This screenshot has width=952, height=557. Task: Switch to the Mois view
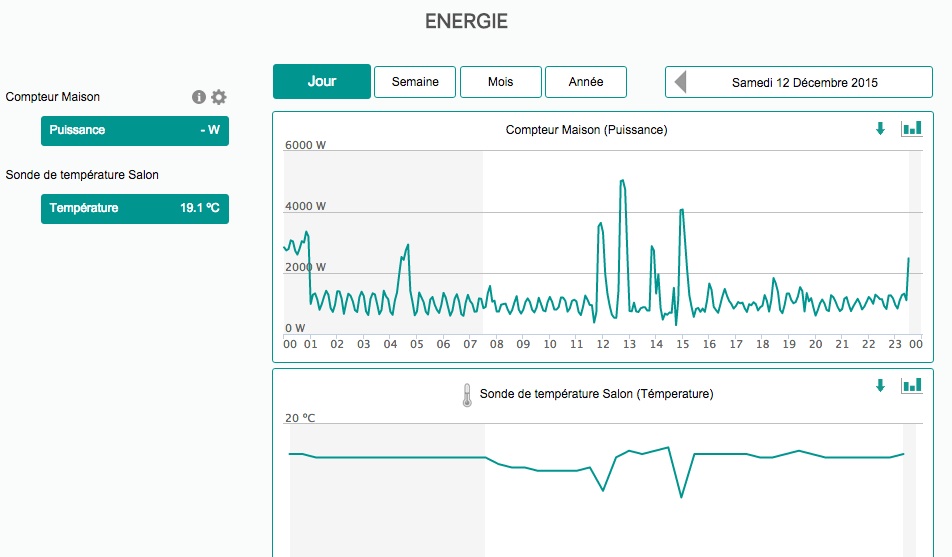click(x=500, y=82)
